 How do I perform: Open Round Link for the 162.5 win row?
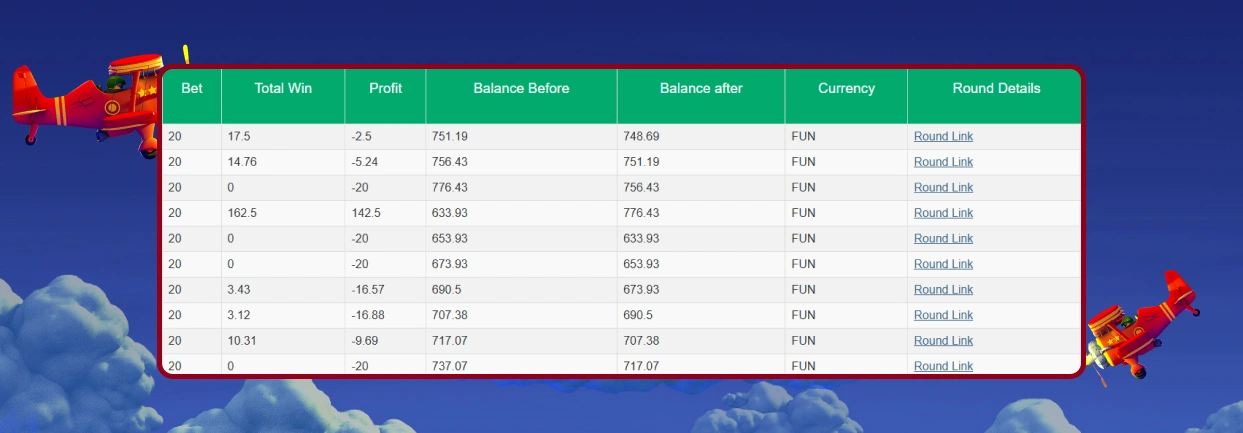click(943, 213)
